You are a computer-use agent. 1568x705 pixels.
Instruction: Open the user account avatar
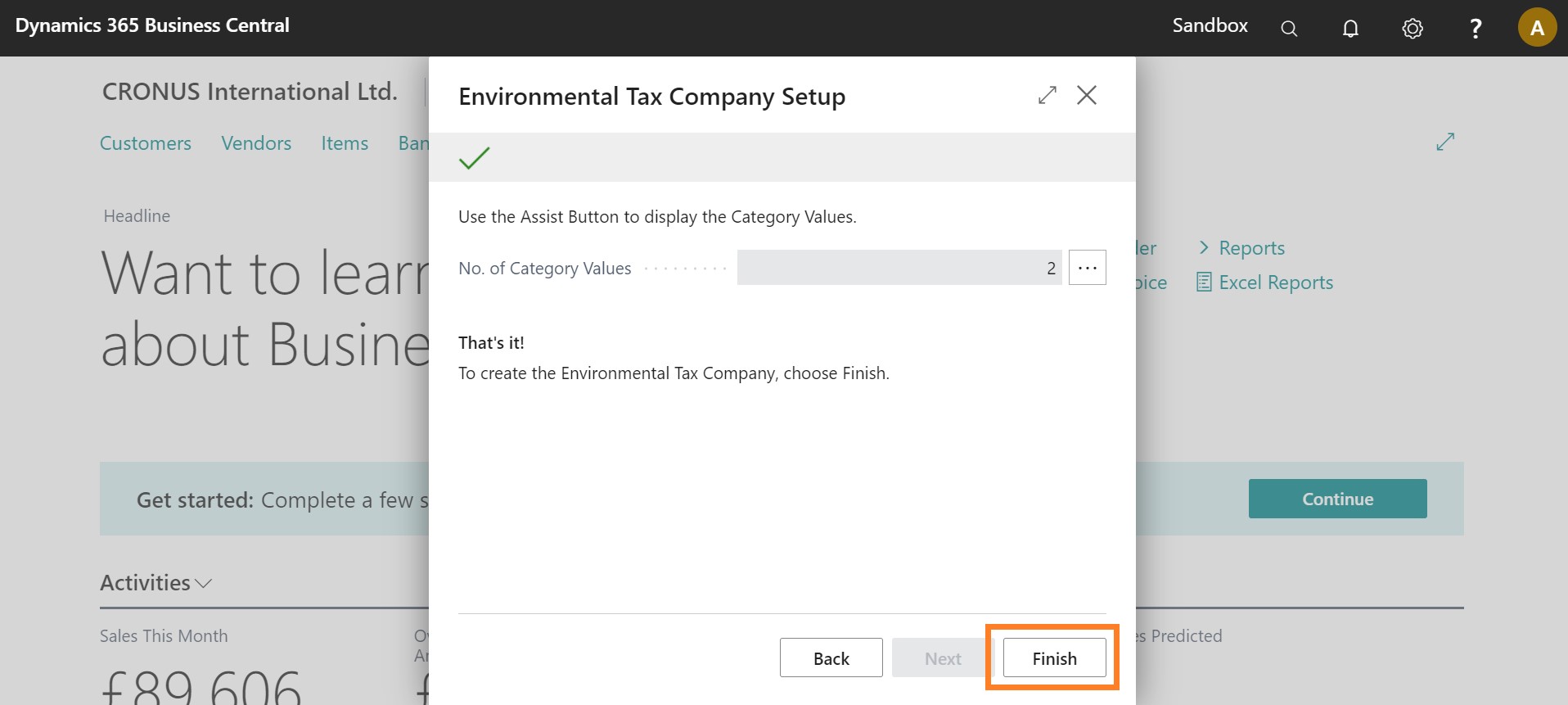pos(1537,28)
